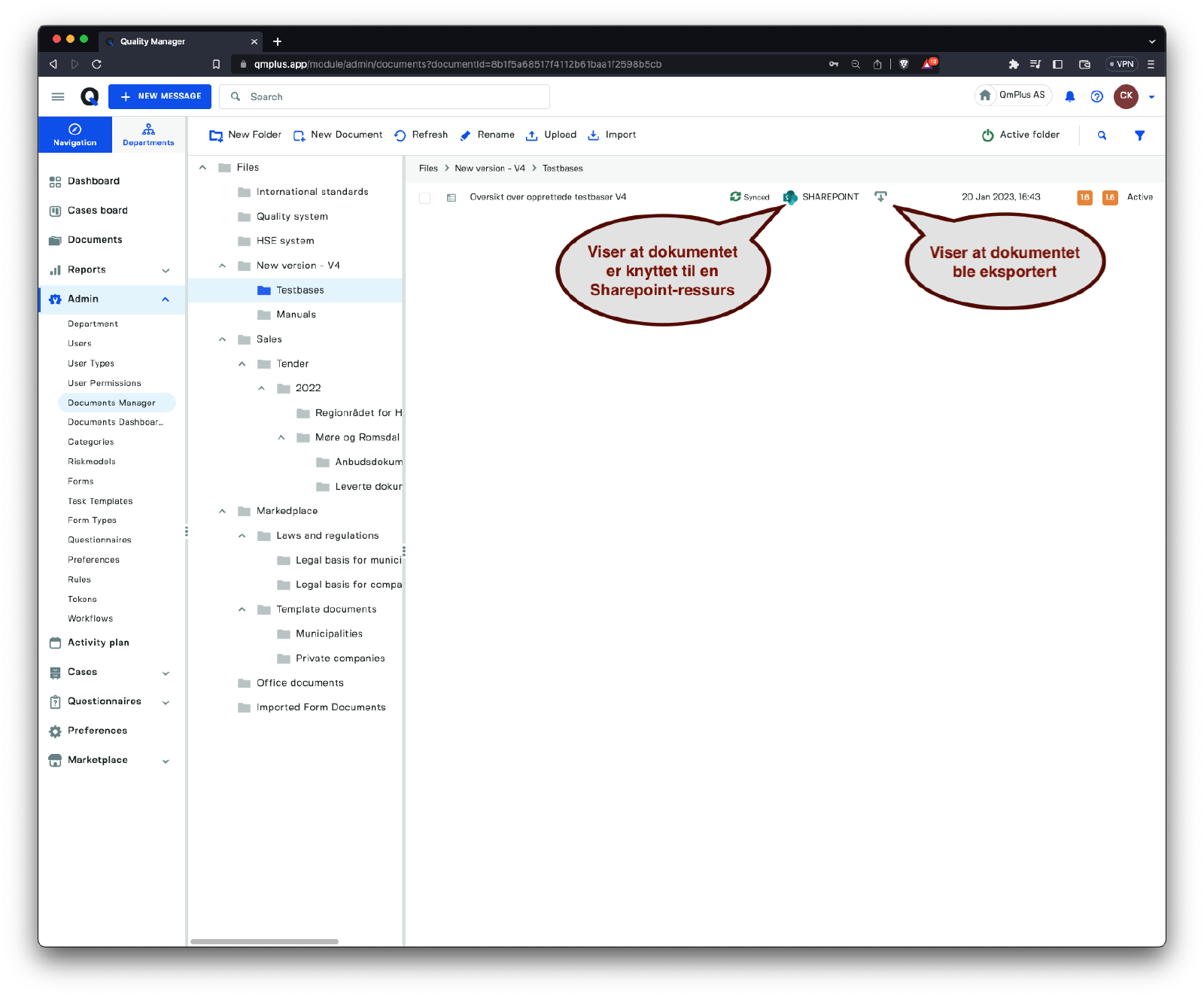Collapse the Admin menu section
1204x997 pixels.
pyautogui.click(x=166, y=299)
